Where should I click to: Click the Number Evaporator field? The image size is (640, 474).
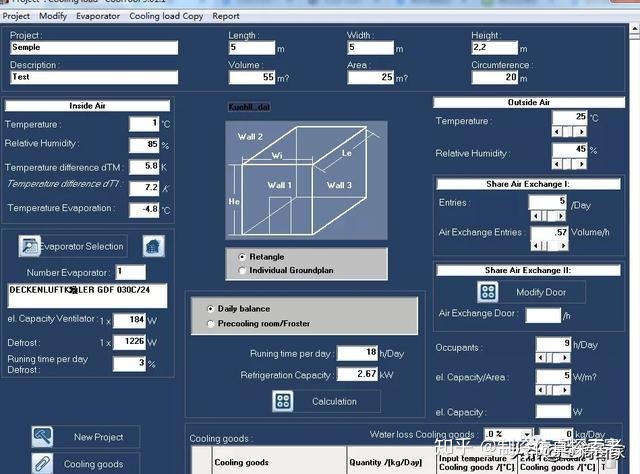click(x=131, y=272)
